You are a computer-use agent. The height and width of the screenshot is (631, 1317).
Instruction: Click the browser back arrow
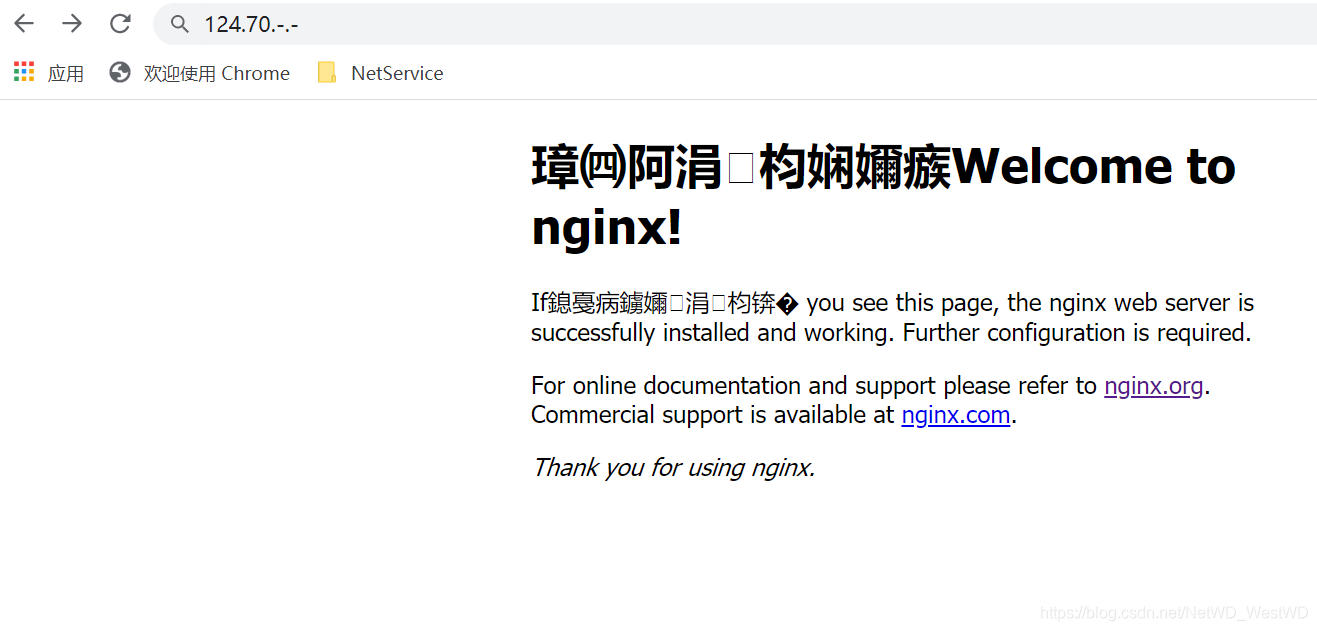coord(24,23)
